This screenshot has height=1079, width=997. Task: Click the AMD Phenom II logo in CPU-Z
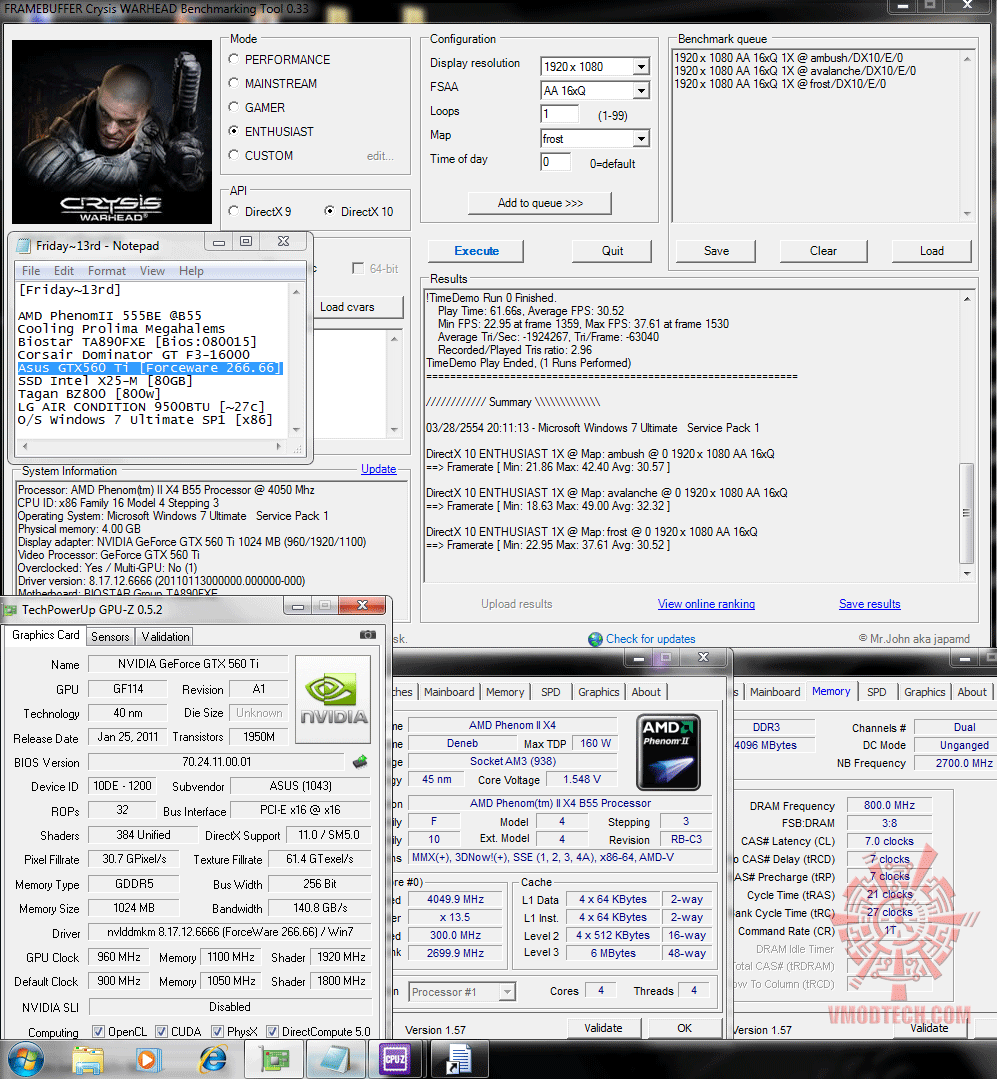coord(669,751)
